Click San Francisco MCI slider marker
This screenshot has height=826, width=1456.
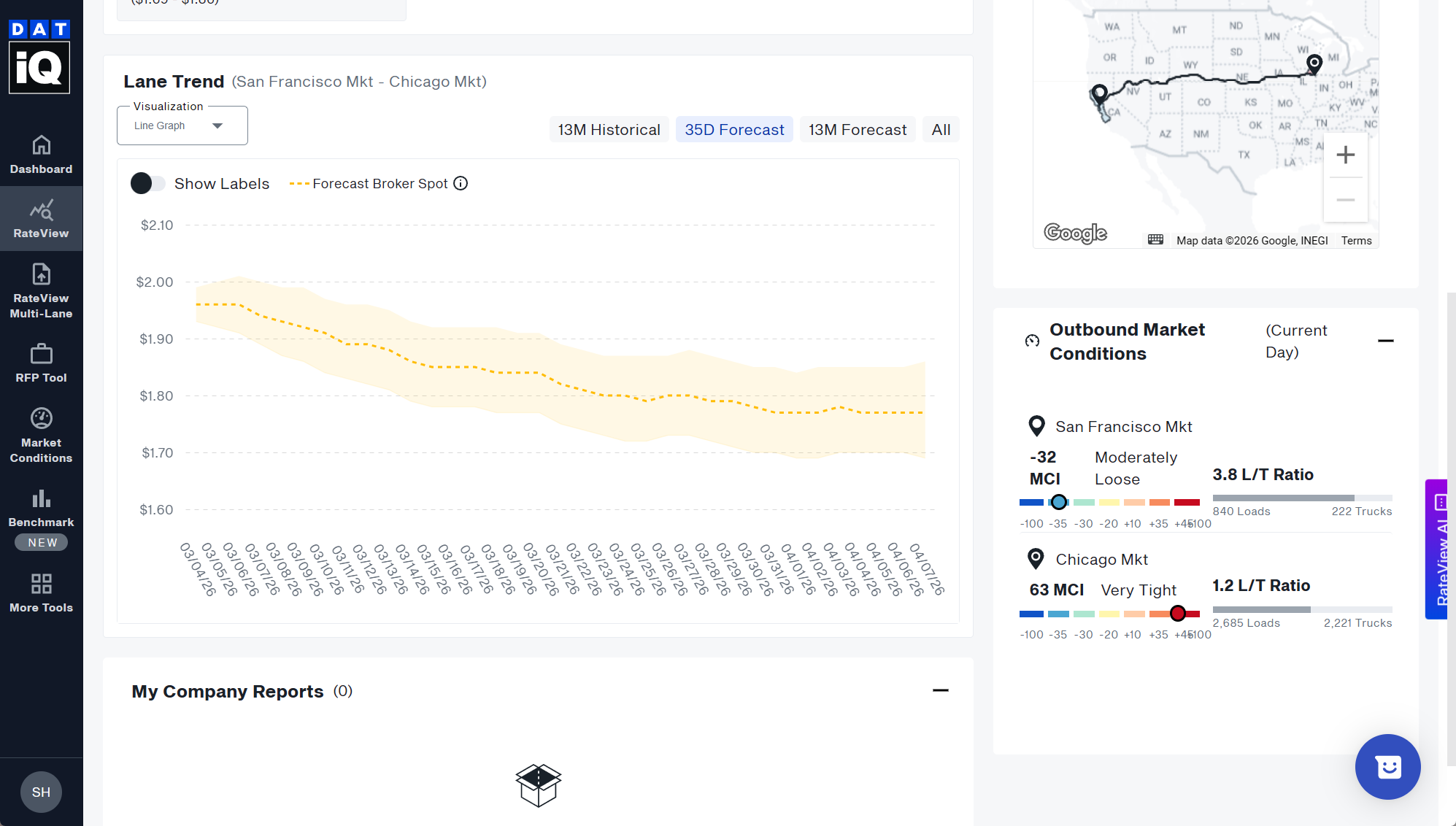[1058, 502]
